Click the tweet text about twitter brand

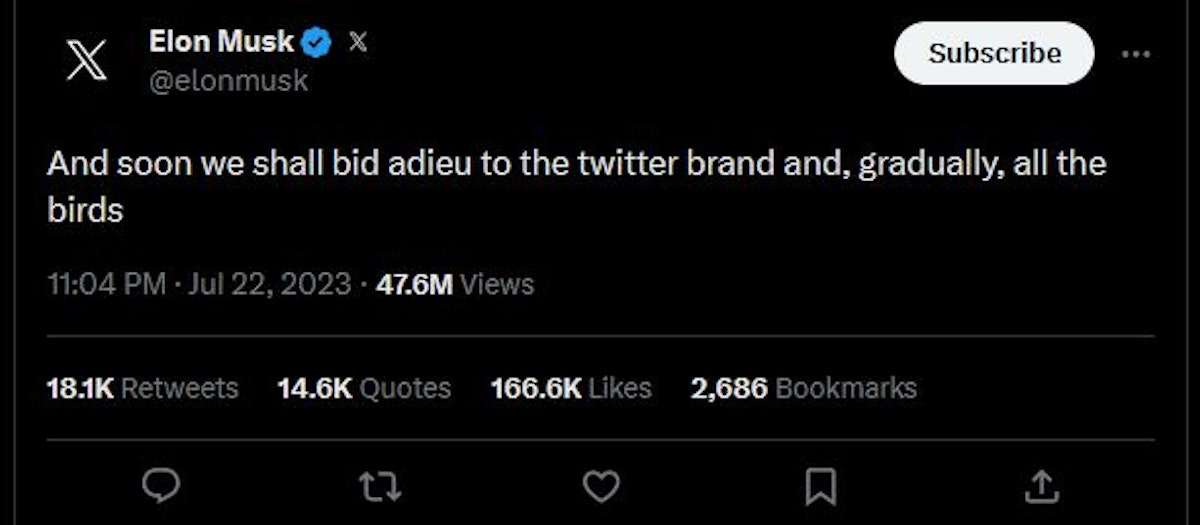point(576,164)
